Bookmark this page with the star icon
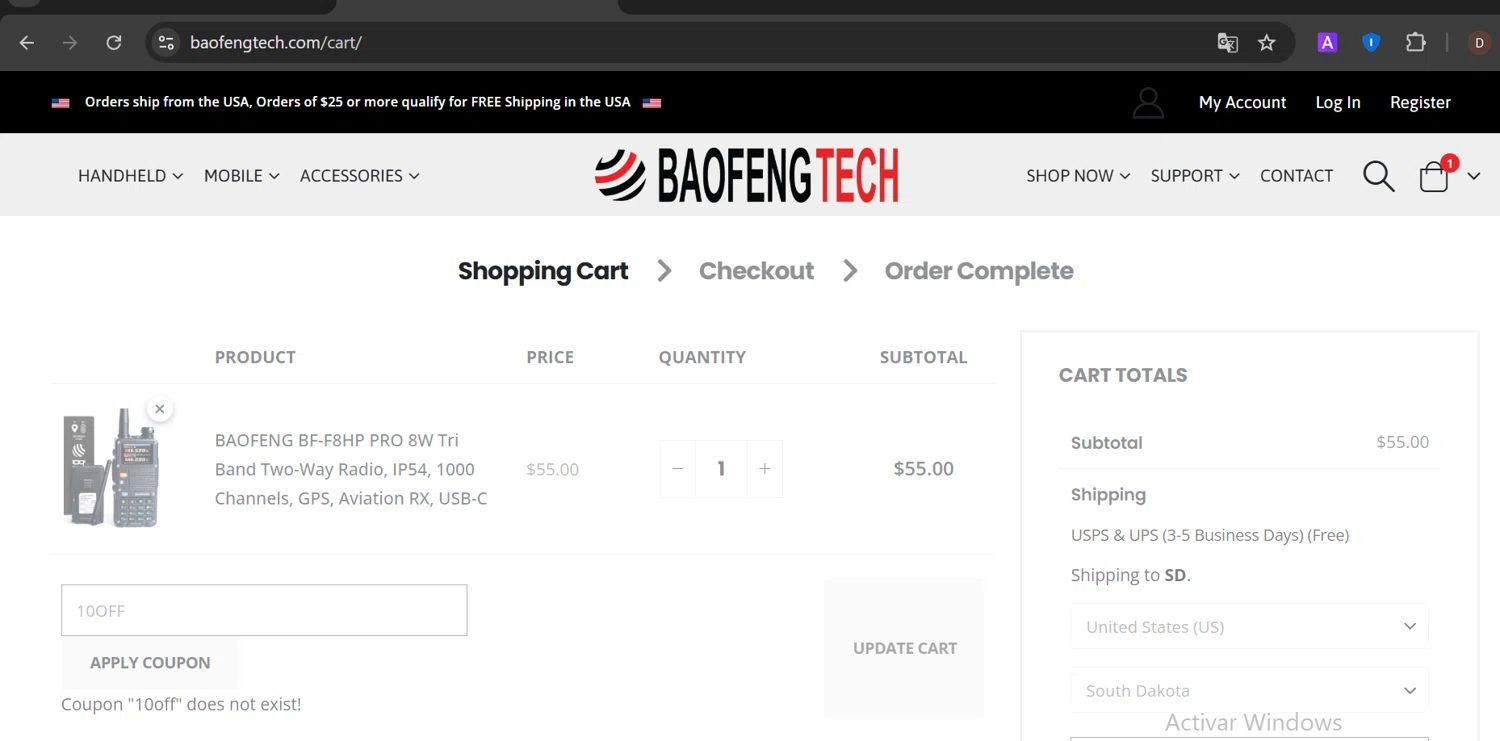 1267,42
